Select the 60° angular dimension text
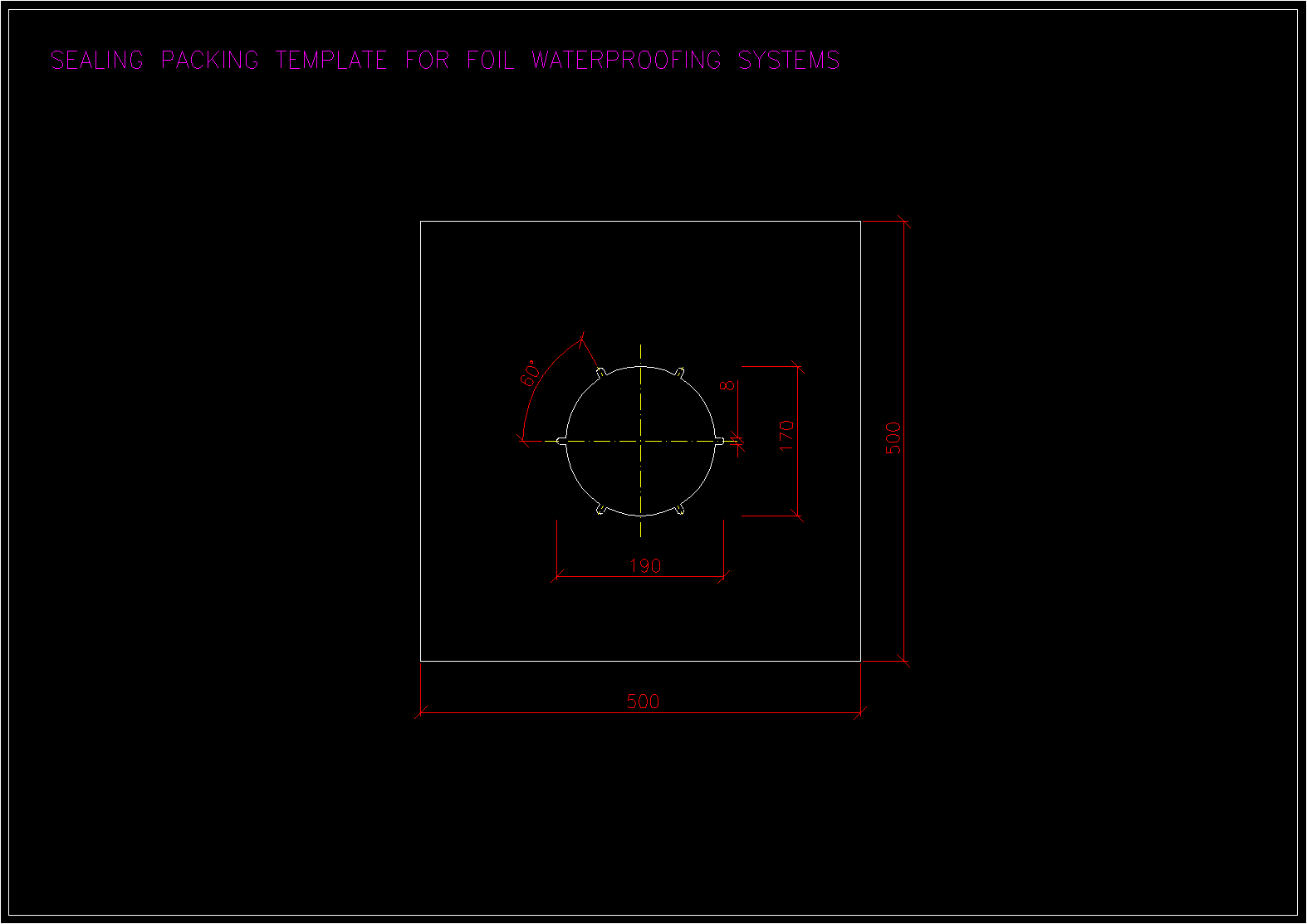Viewport: 1307px width, 924px height. 531,374
